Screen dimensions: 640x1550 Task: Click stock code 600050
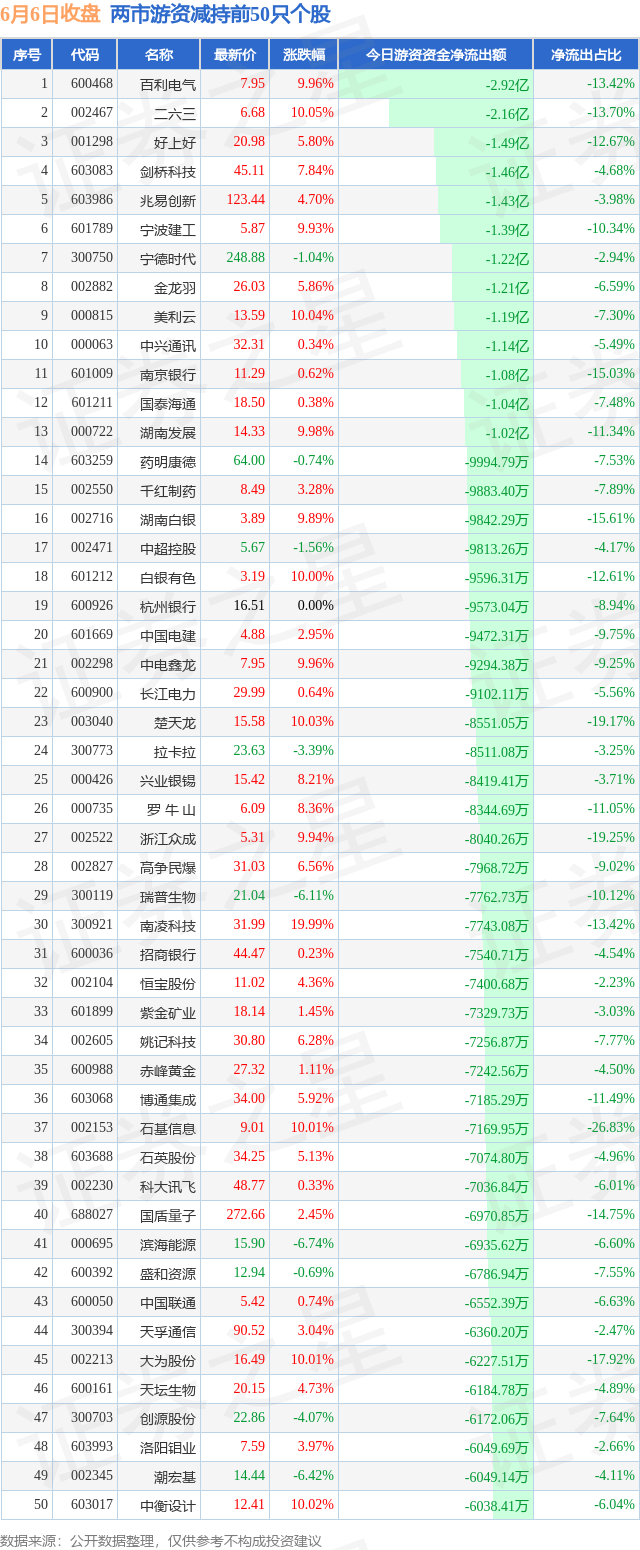pyautogui.click(x=91, y=1301)
